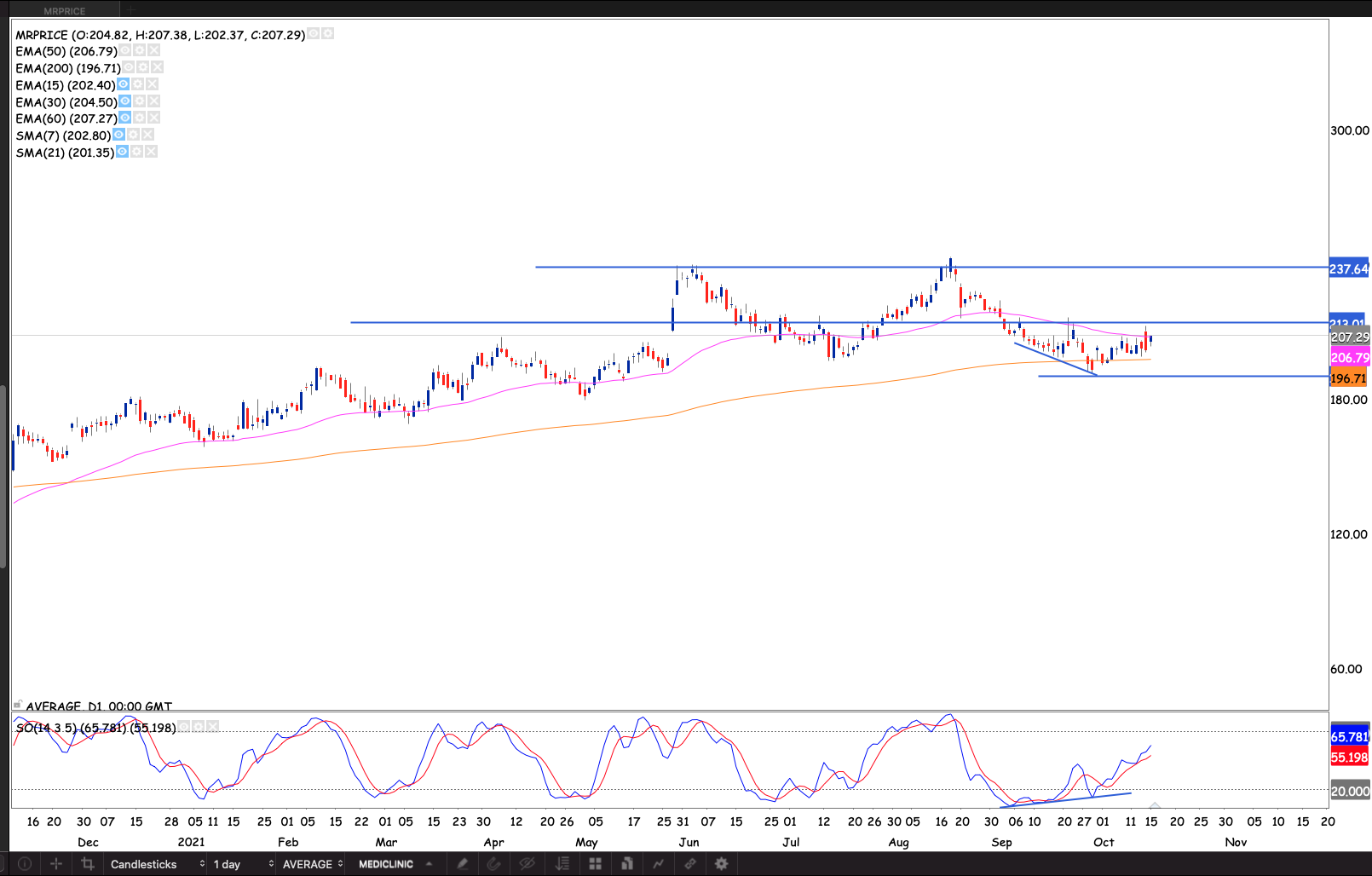
Task: Open the chart layout grid icon
Action: (x=595, y=864)
